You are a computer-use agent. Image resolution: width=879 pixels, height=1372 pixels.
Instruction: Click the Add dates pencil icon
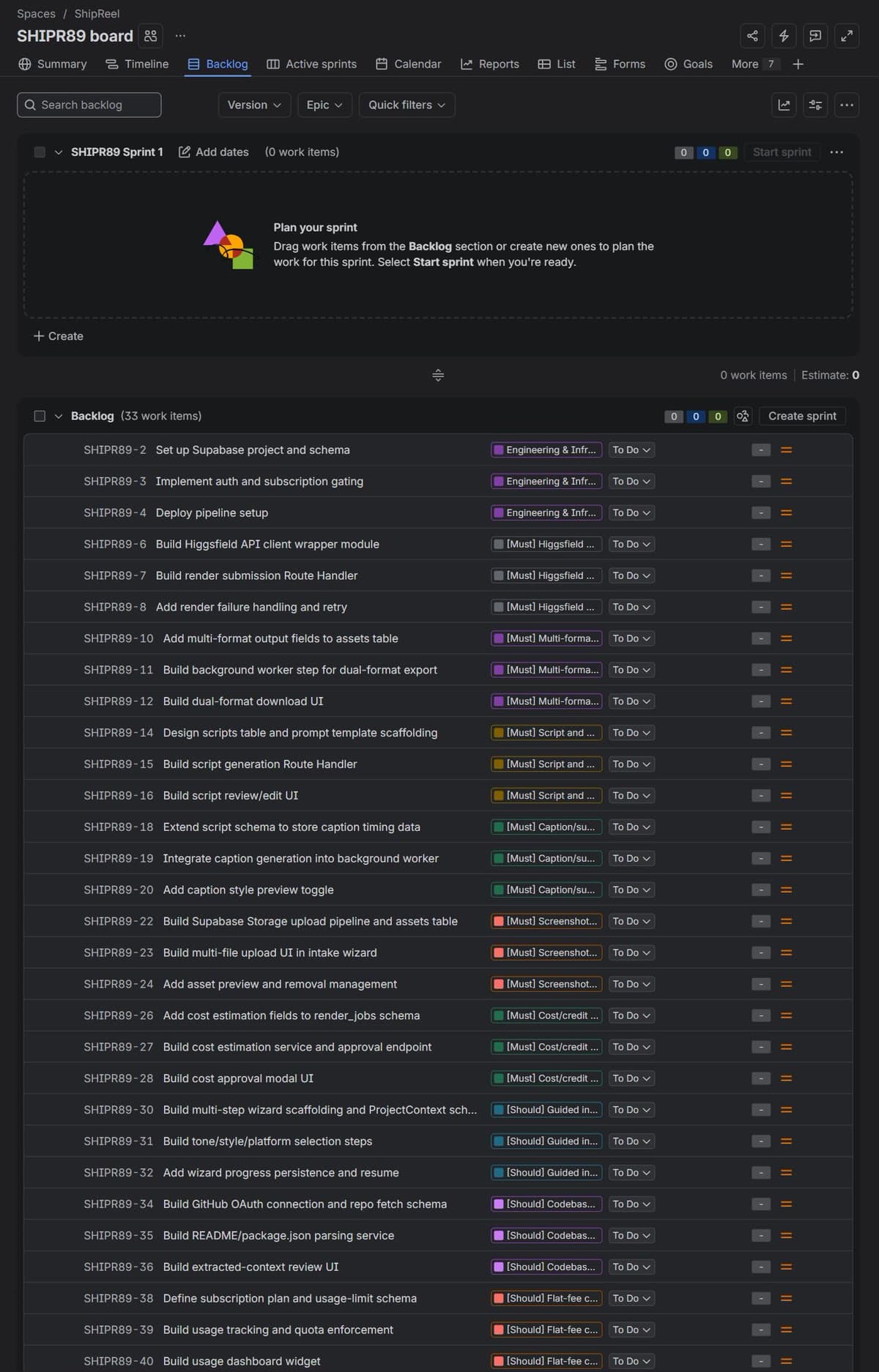click(185, 152)
